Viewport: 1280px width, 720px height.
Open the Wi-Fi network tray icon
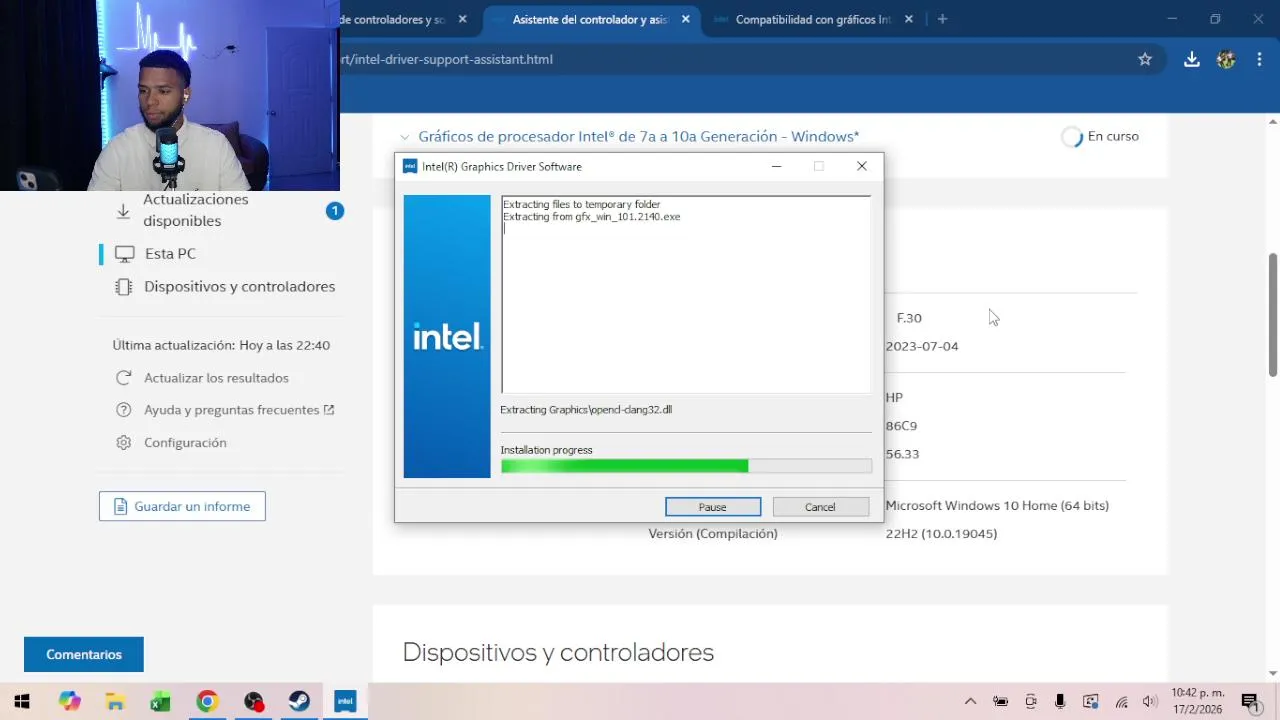[x=1122, y=702]
